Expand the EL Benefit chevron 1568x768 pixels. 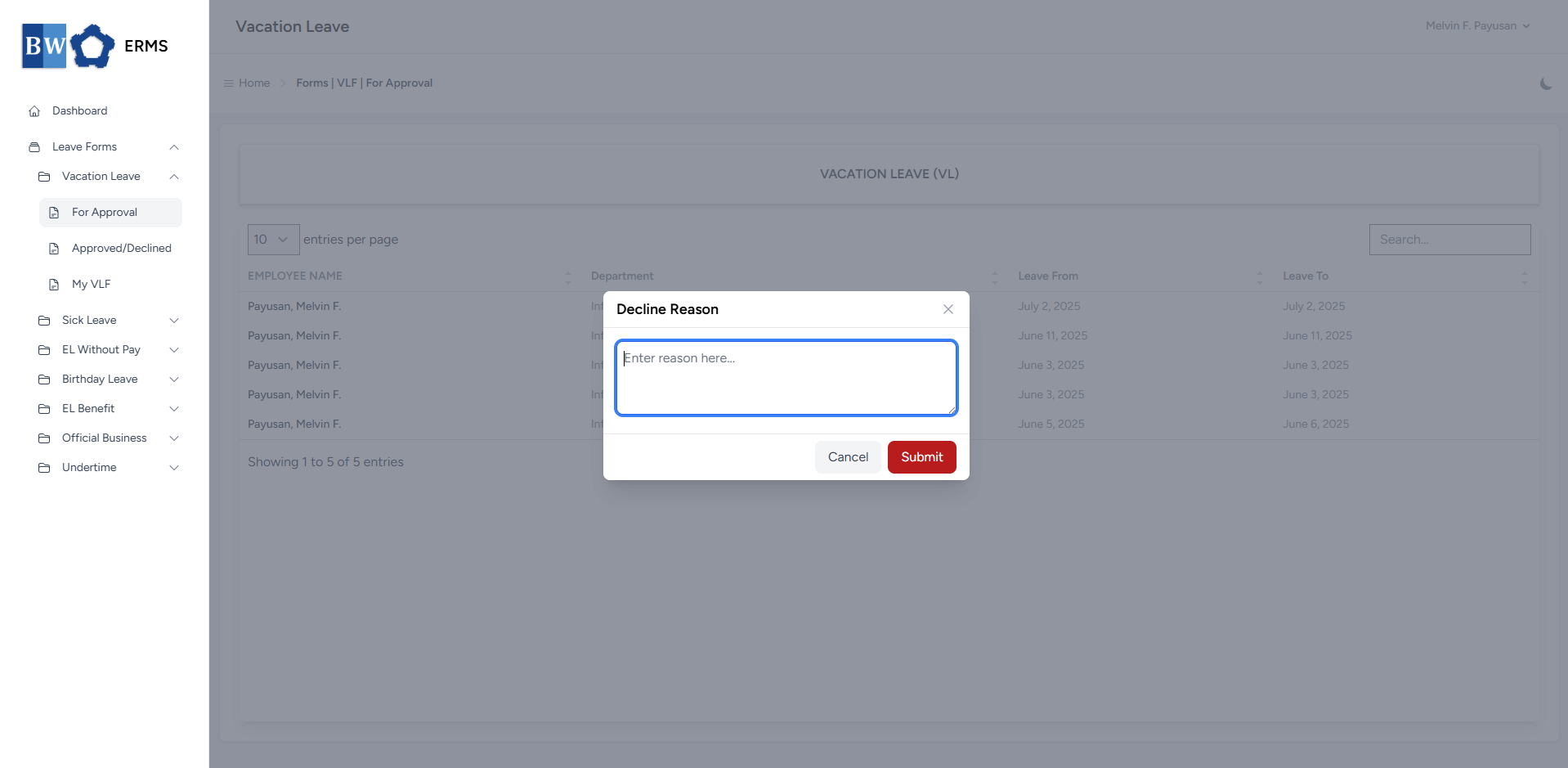174,409
